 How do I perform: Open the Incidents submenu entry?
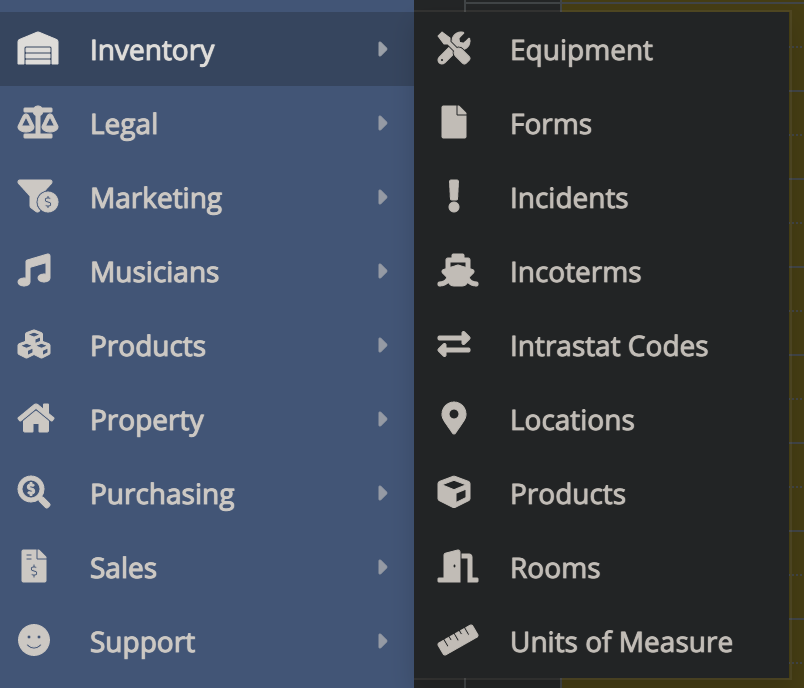(568, 198)
